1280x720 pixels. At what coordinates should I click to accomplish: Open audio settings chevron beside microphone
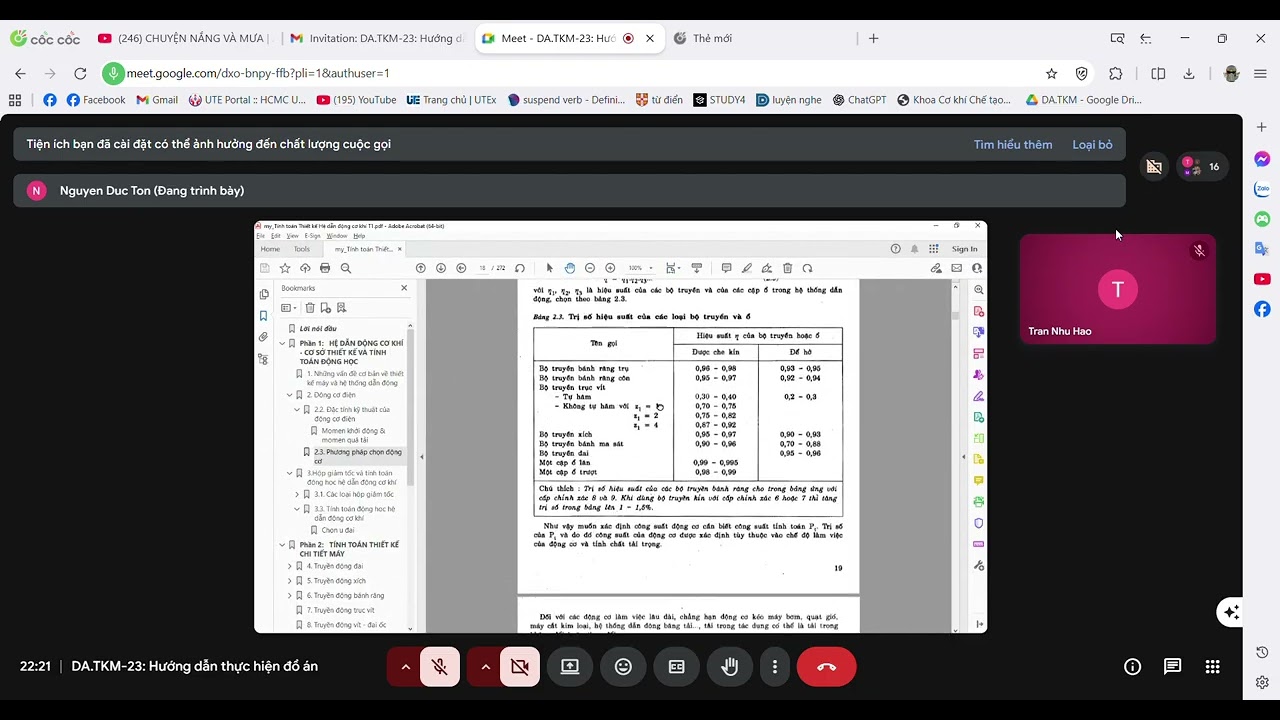pos(405,667)
